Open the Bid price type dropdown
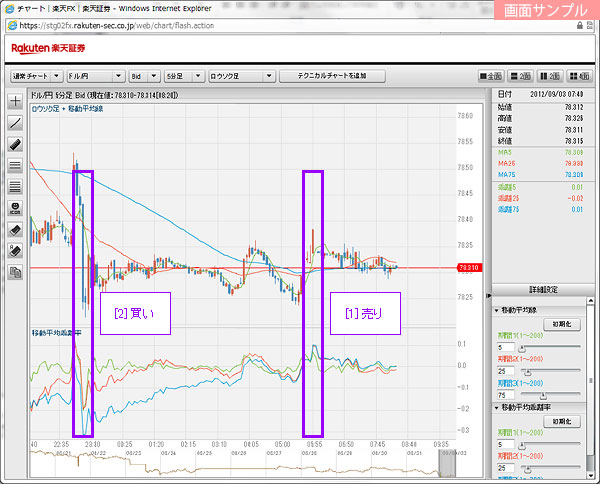Viewport: 600px width, 484px height. click(x=143, y=76)
